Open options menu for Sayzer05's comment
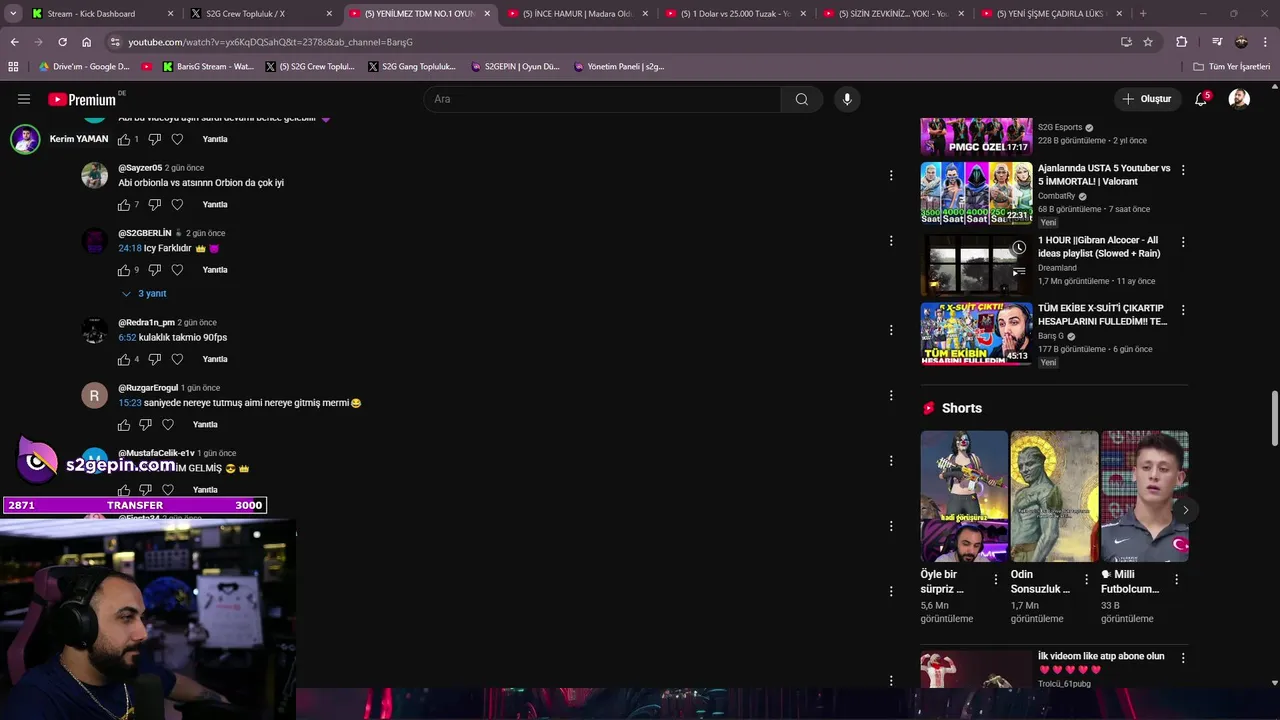 tap(891, 175)
